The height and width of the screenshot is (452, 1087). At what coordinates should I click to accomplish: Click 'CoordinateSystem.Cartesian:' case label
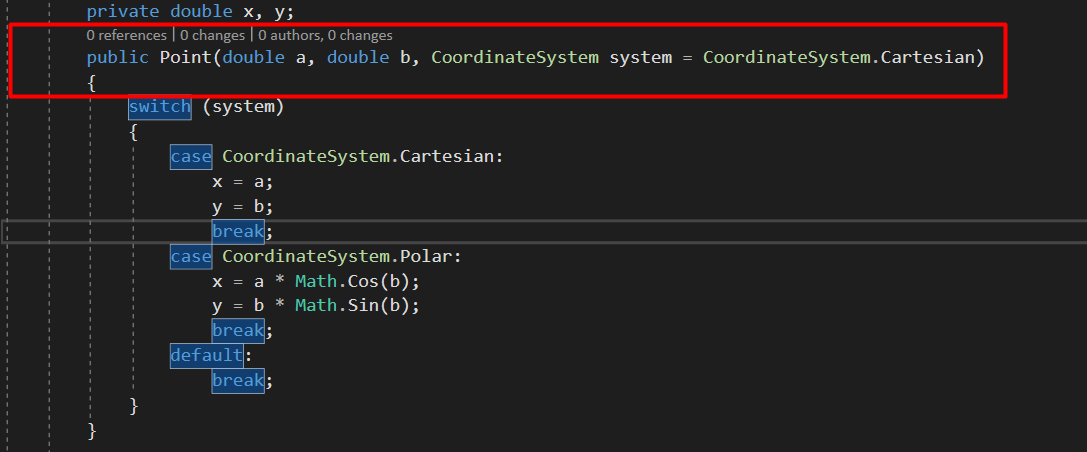click(363, 157)
